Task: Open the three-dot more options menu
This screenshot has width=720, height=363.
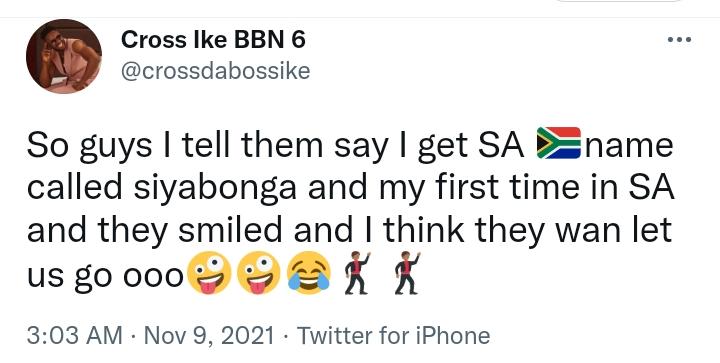Action: [679, 40]
